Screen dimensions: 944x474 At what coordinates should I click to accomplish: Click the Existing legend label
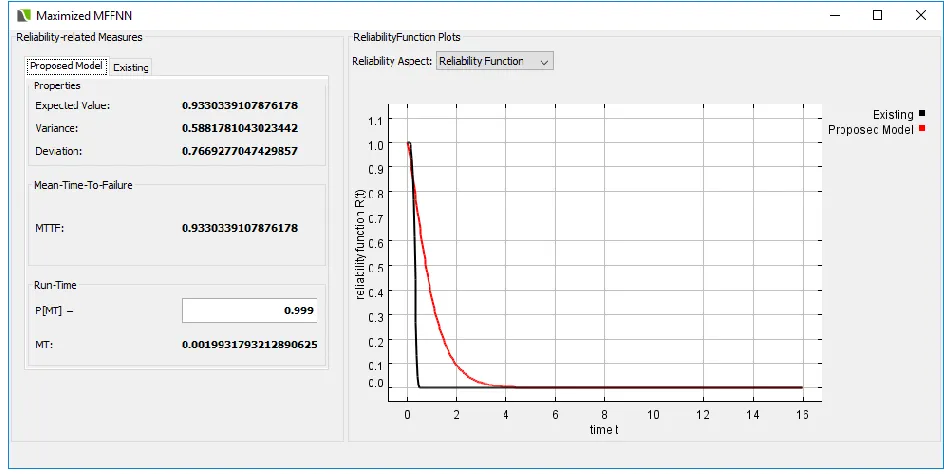coord(893,114)
